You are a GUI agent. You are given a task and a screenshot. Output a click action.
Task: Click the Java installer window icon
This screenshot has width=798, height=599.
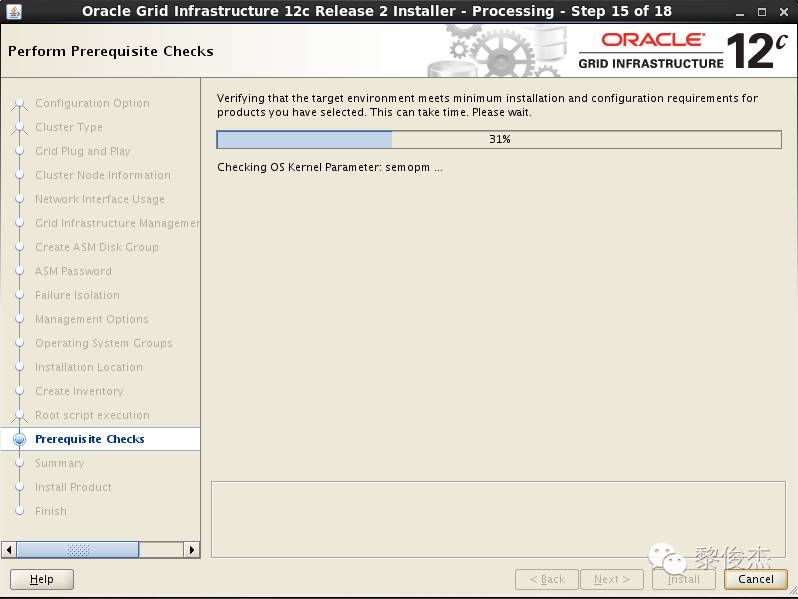click(x=14, y=11)
